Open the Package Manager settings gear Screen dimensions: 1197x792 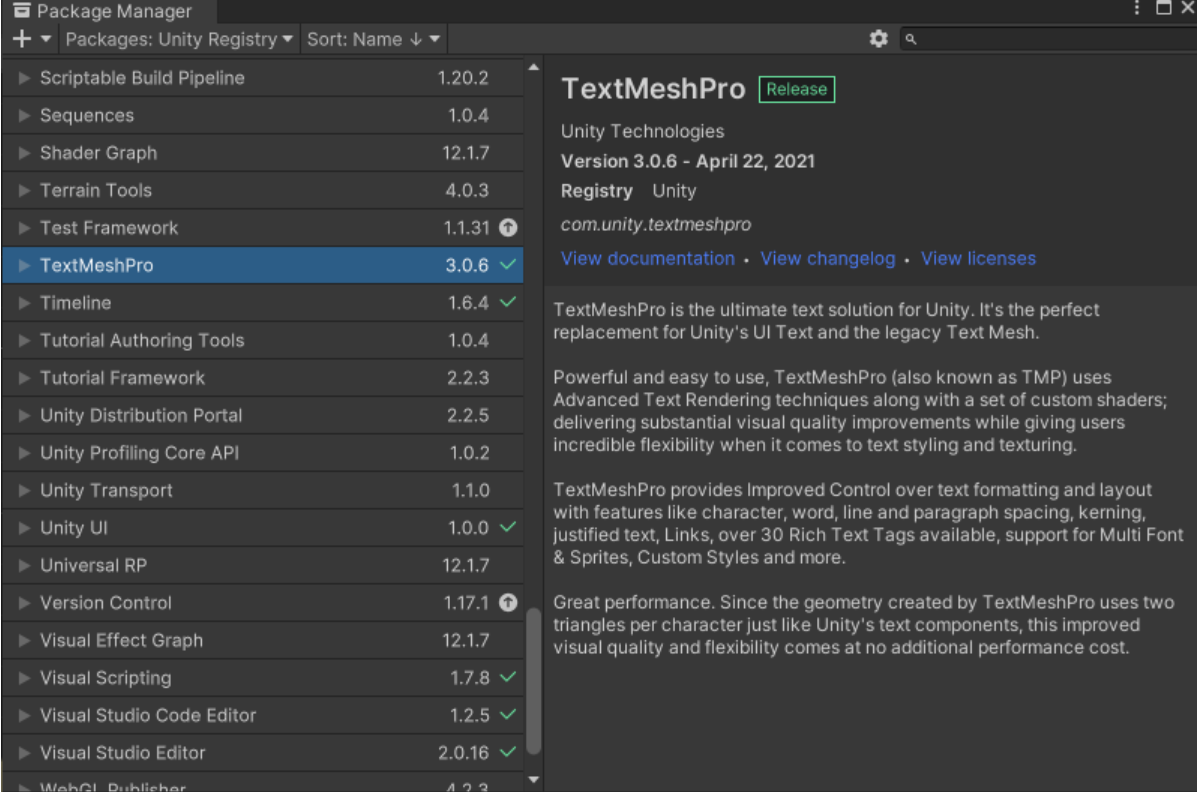click(x=879, y=39)
